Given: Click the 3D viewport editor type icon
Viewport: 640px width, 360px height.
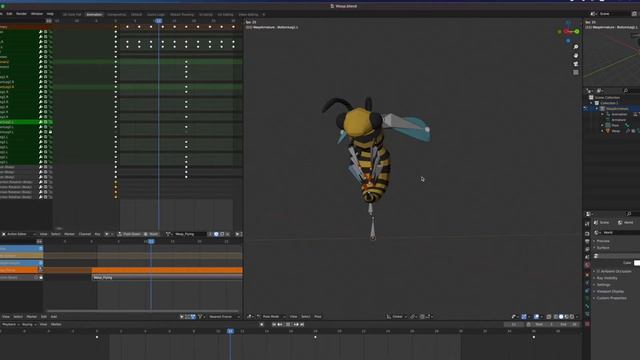Looking at the screenshot, I should coord(249,317).
